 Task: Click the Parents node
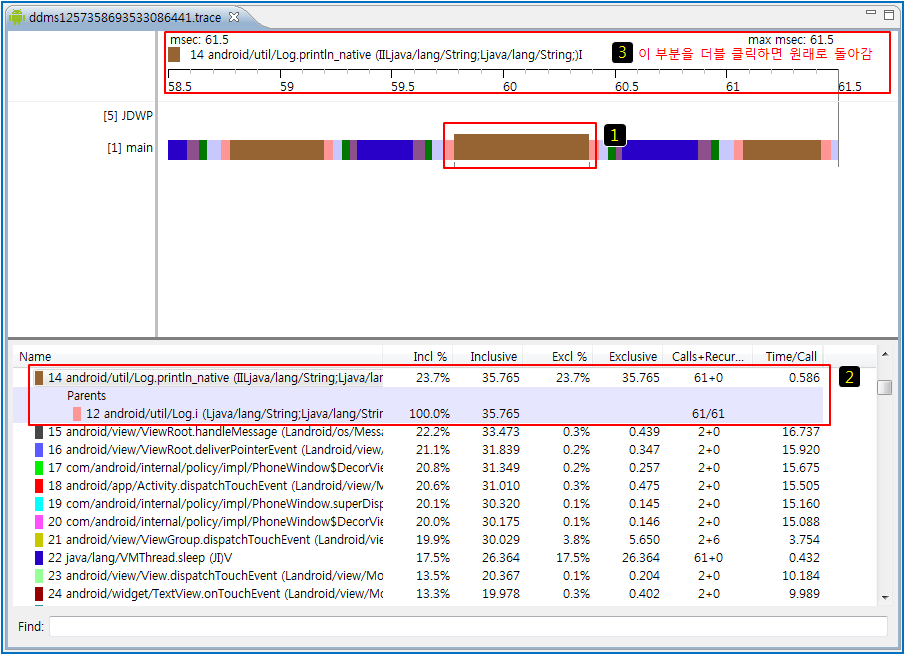click(x=87, y=396)
